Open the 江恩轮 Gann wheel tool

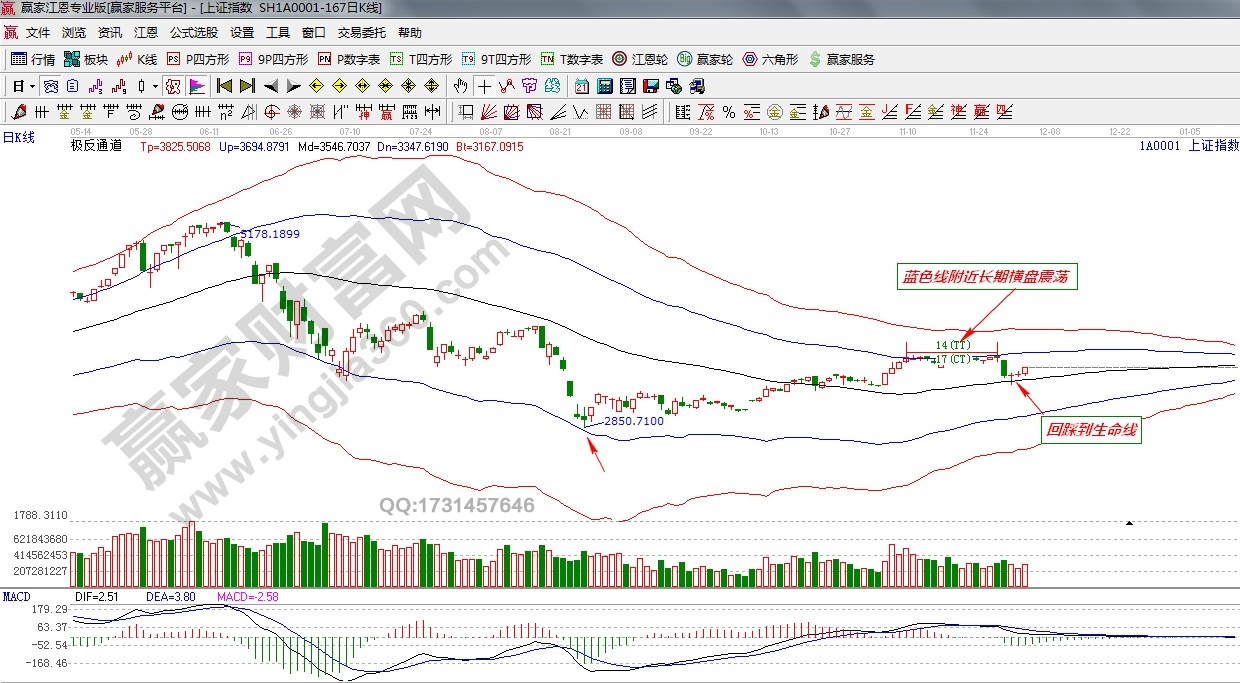(639, 59)
